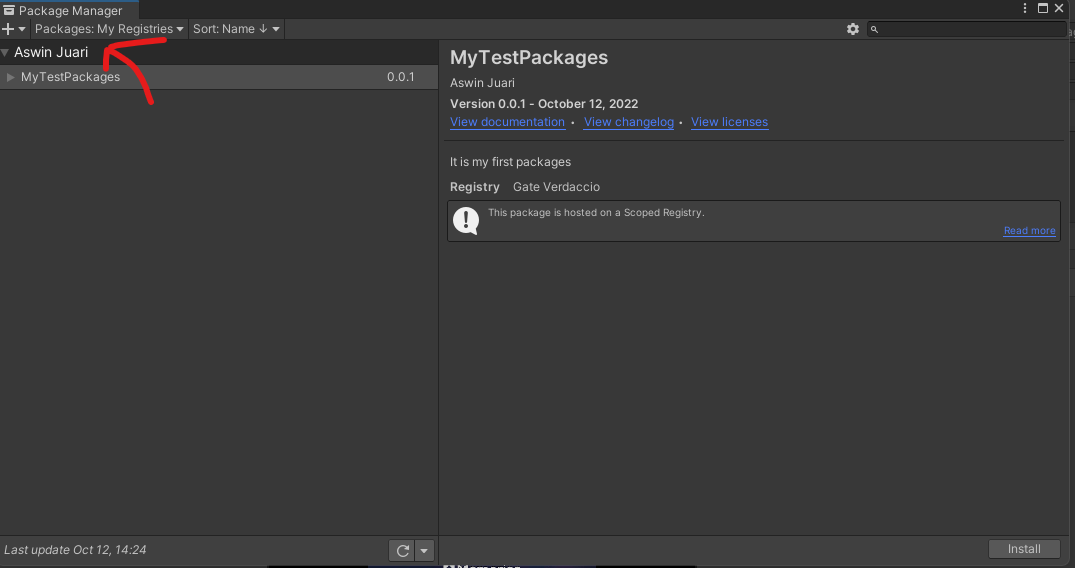Close the Package Manager window
1075x568 pixels.
(x=1060, y=8)
